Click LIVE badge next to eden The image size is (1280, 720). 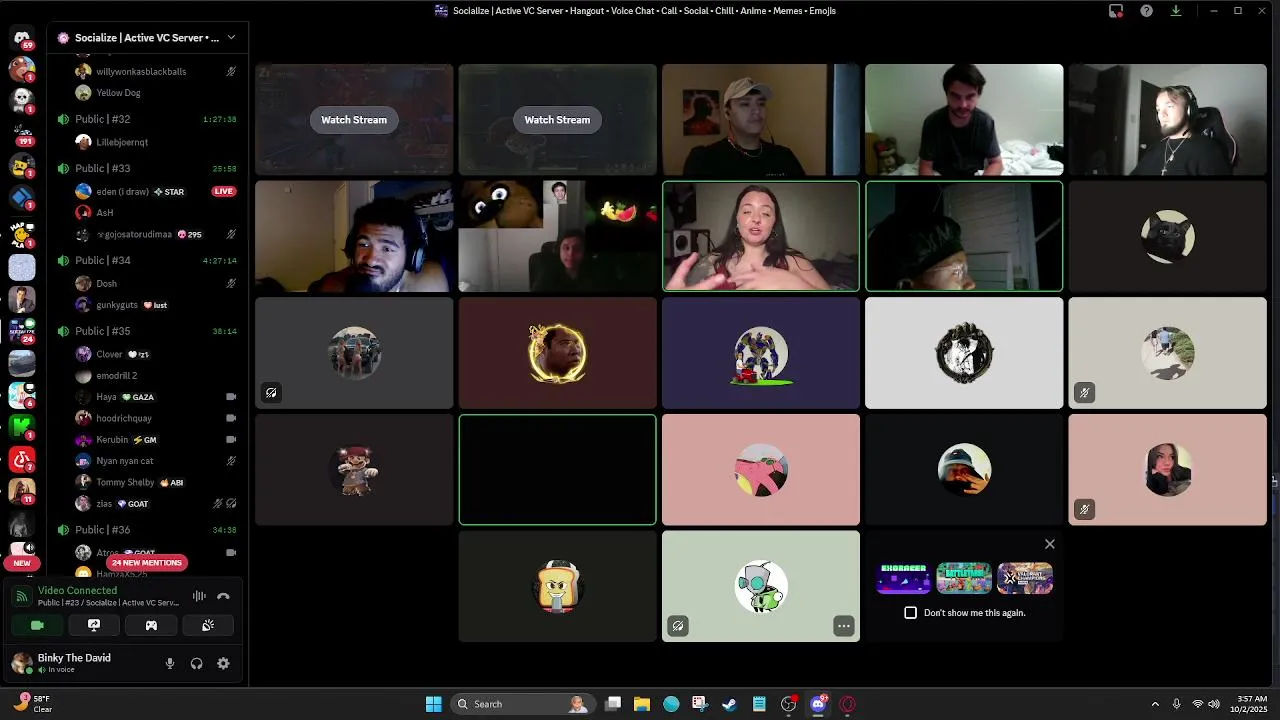click(x=224, y=191)
